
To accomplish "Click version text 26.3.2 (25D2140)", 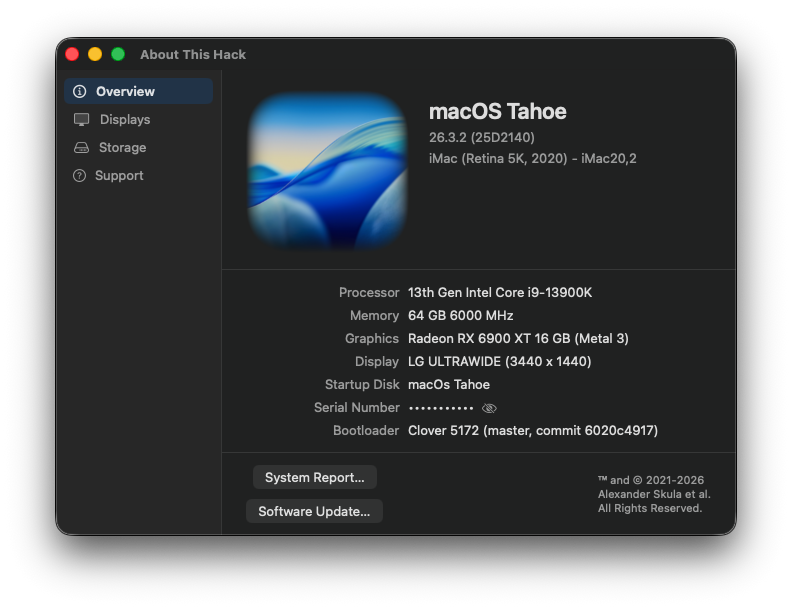I will pos(482,137).
